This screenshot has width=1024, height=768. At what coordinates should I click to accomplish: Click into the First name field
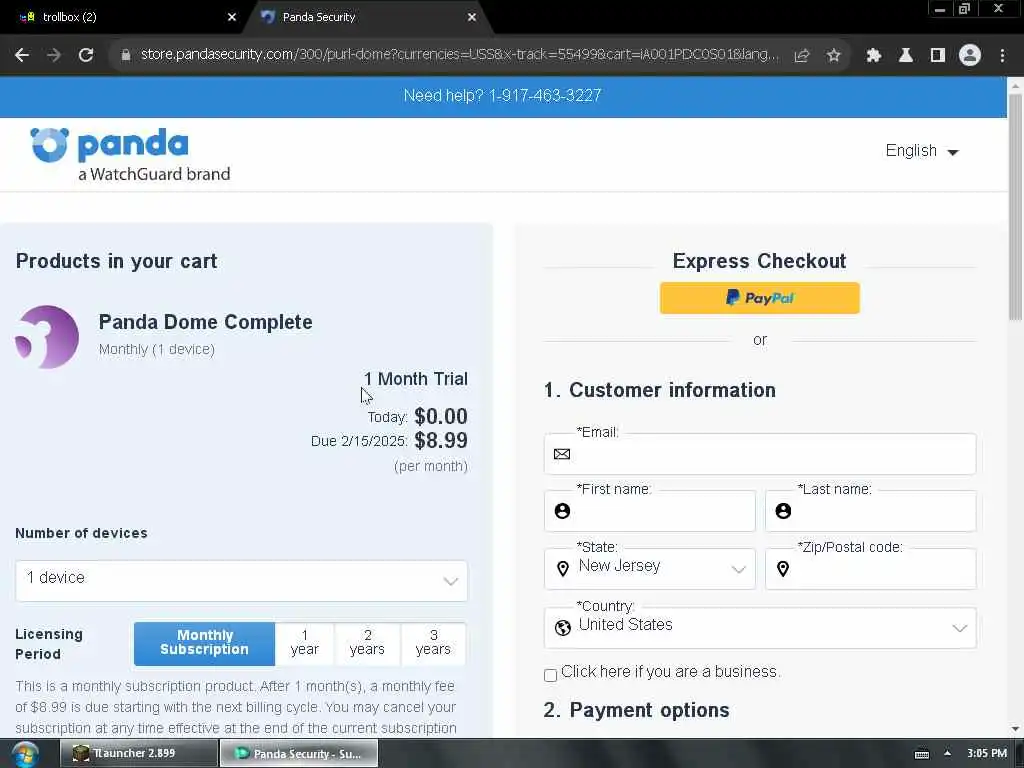[x=650, y=511]
